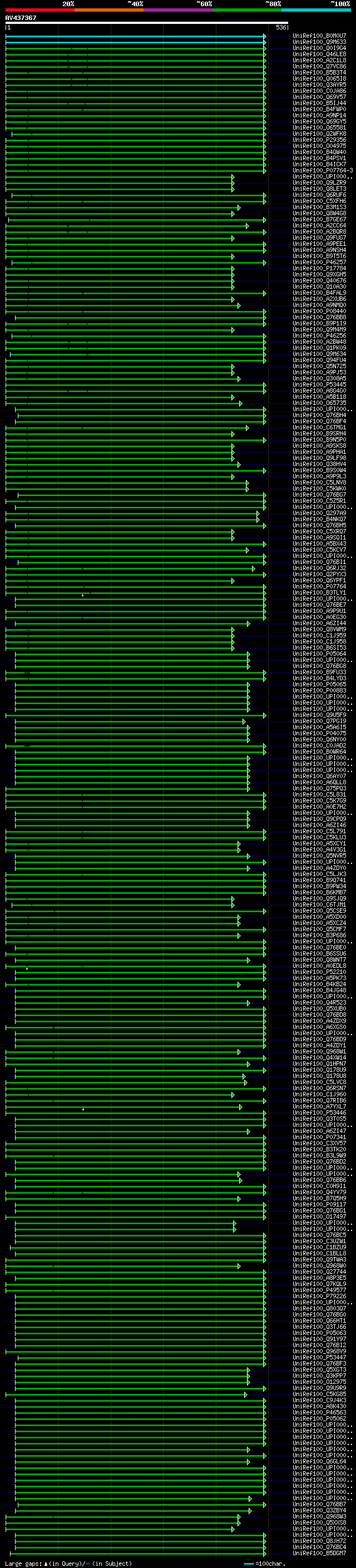Click the UniRef100_A8K430 label
The width and height of the screenshot is (356, 1568).
[x=319, y=1406]
